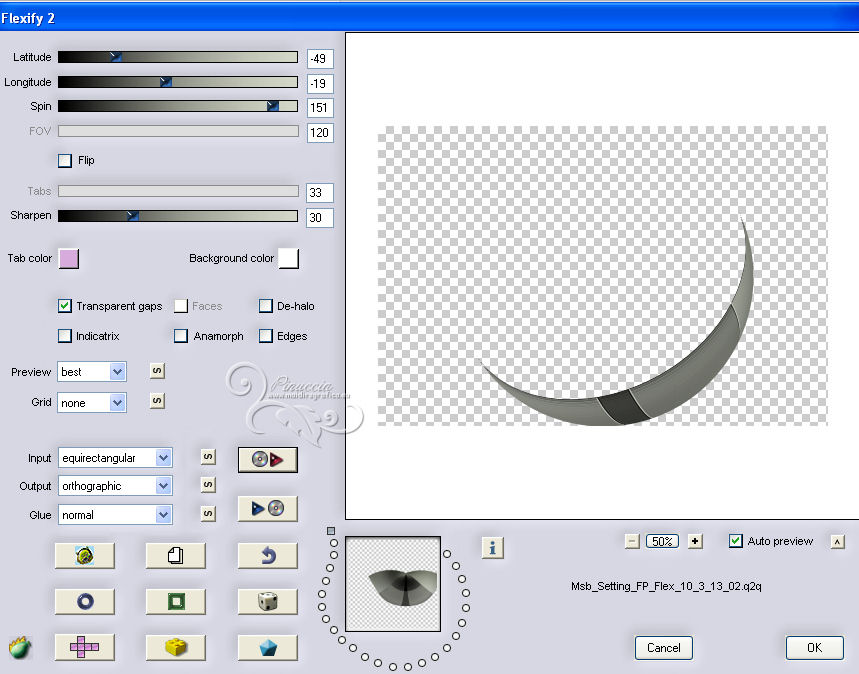This screenshot has height=674, width=859.
Task: Click the Longitude slider track
Action: (x=177, y=82)
